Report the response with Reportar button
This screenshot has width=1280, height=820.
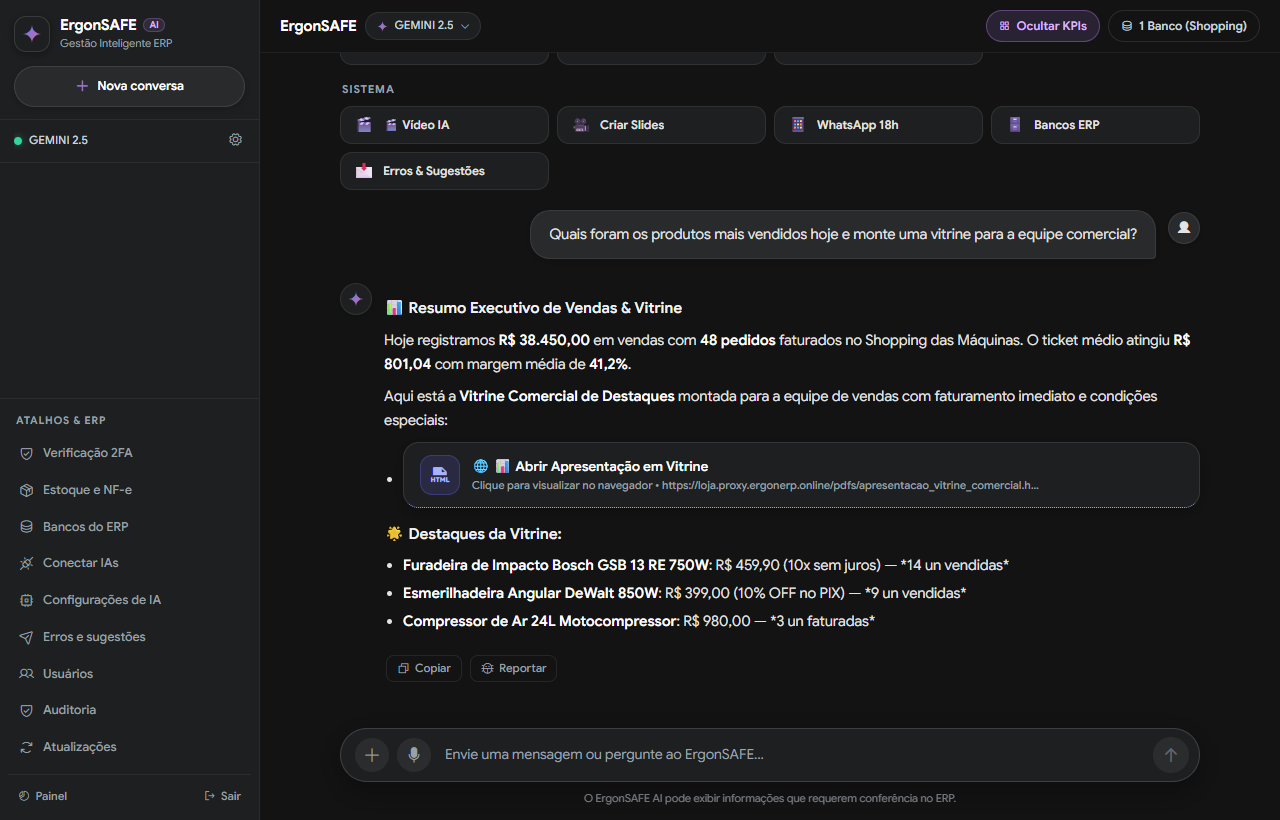coord(513,668)
